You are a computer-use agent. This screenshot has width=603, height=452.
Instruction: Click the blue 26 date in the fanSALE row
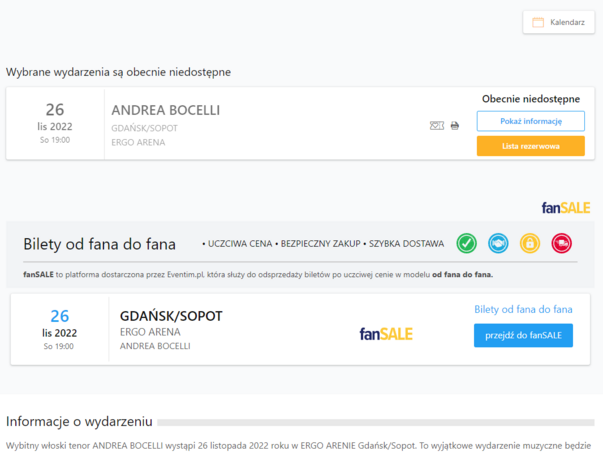pos(59,316)
